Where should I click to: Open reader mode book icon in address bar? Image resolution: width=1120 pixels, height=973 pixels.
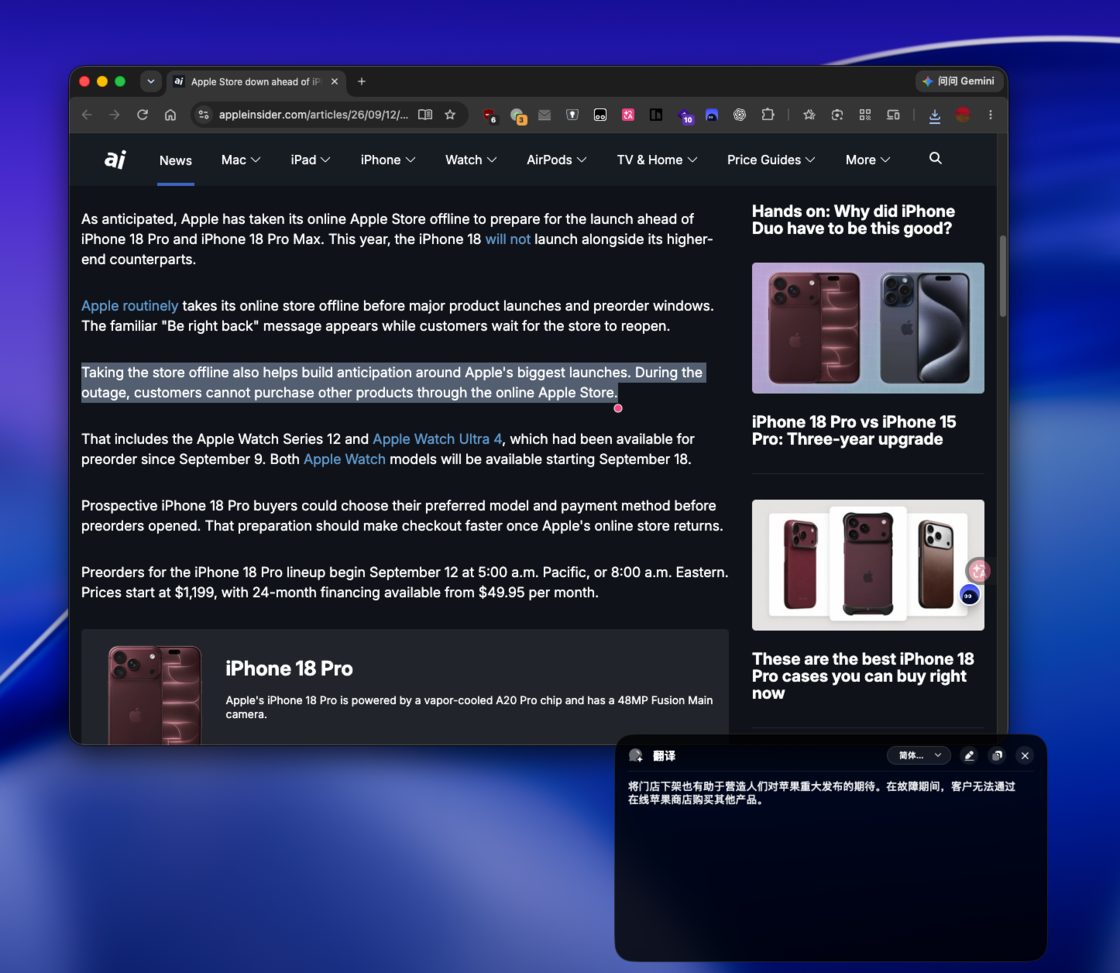coord(425,114)
